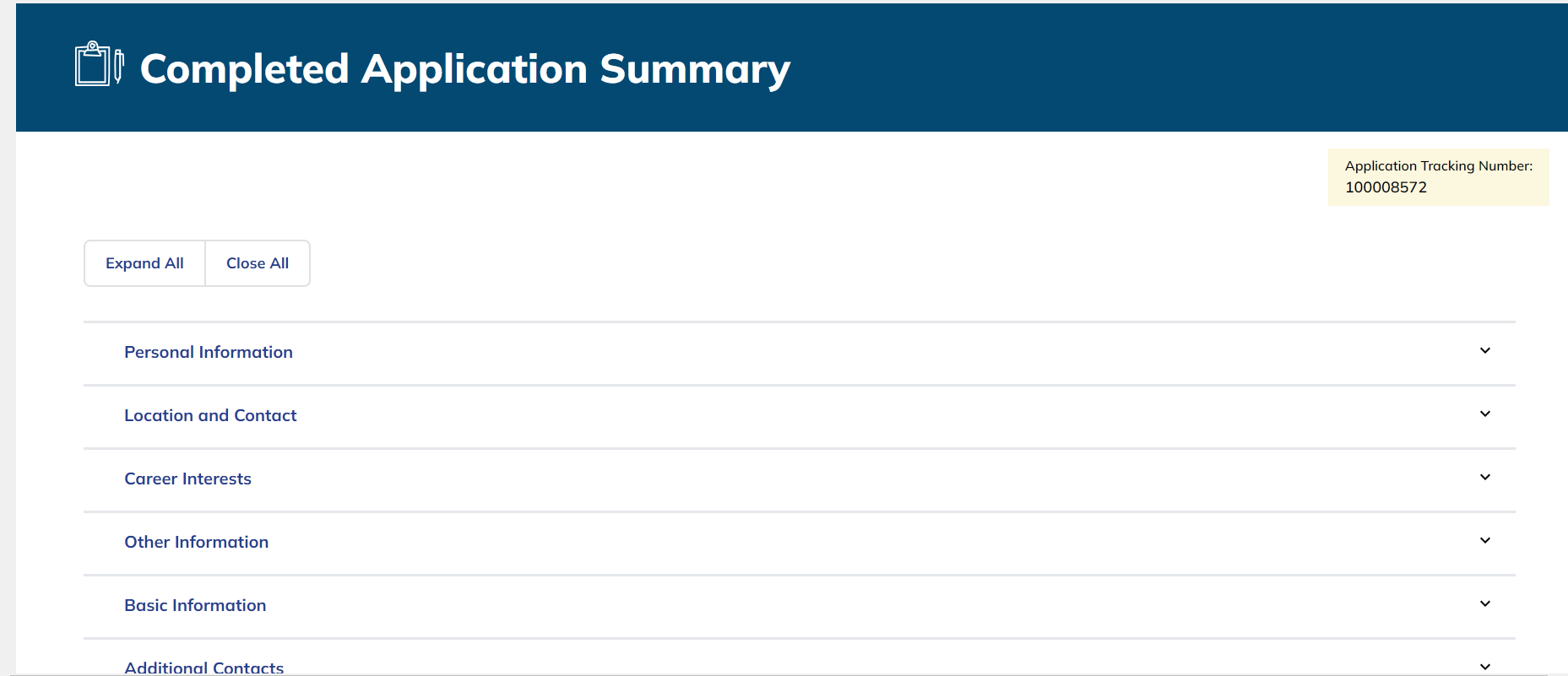Toggle the Career Interests chevron arrow
The image size is (1568, 676).
[x=1484, y=478]
